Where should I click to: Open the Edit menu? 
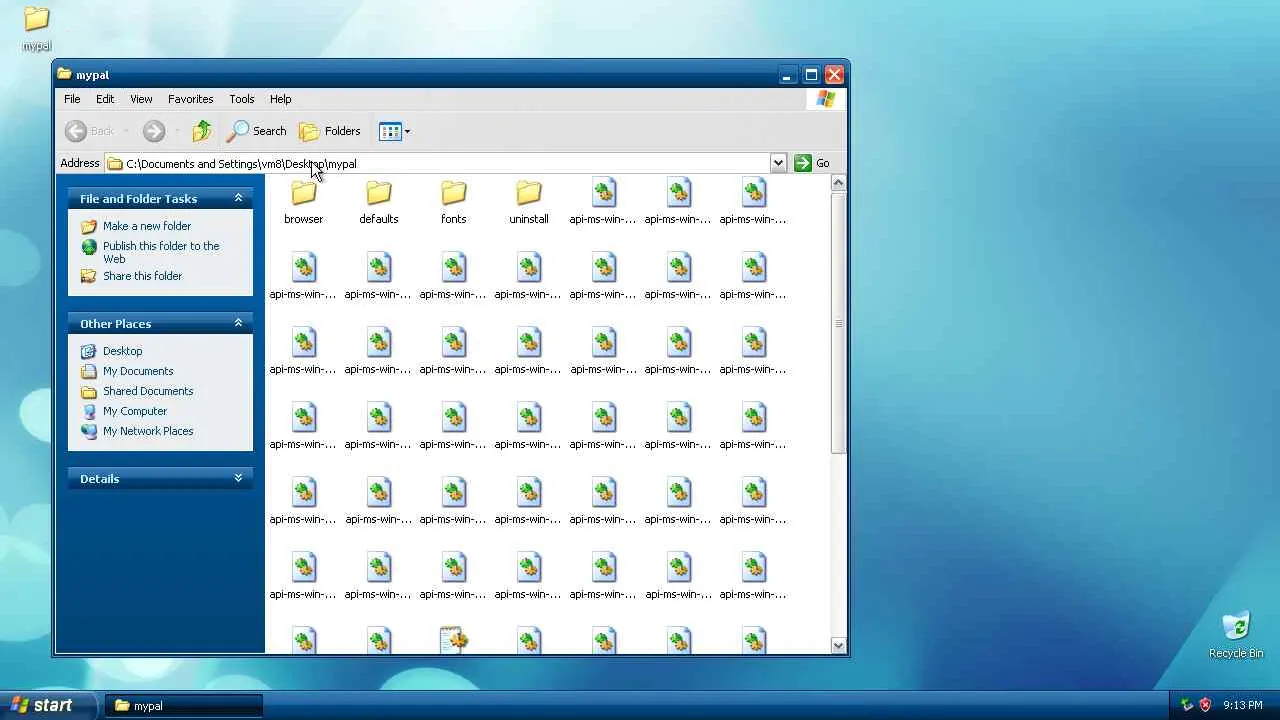(105, 99)
